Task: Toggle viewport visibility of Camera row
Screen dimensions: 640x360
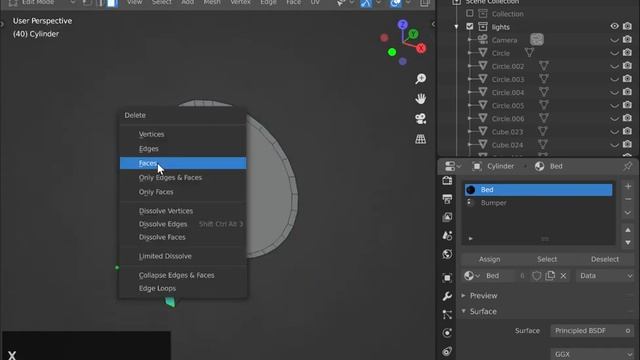Action: (x=614, y=40)
